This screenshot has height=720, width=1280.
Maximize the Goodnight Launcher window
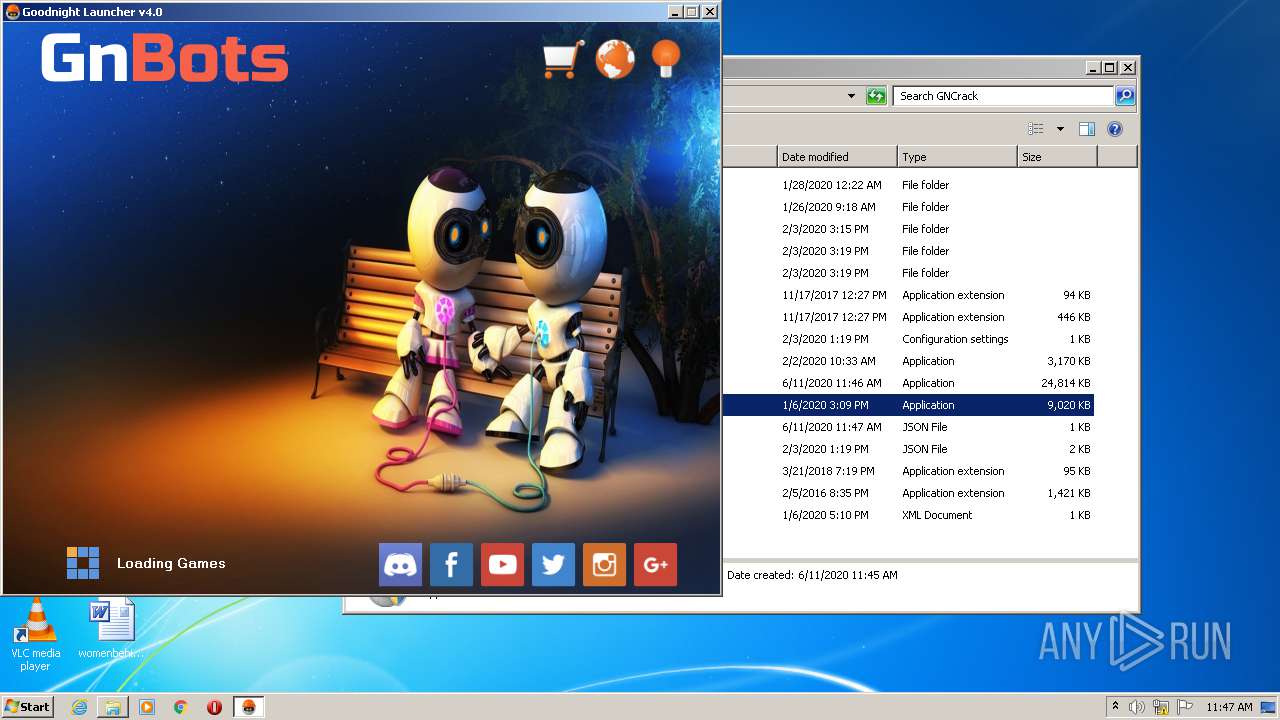(691, 12)
